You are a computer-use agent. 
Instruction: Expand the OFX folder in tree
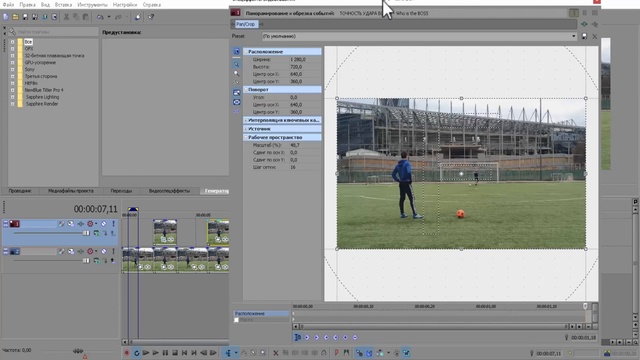12,49
